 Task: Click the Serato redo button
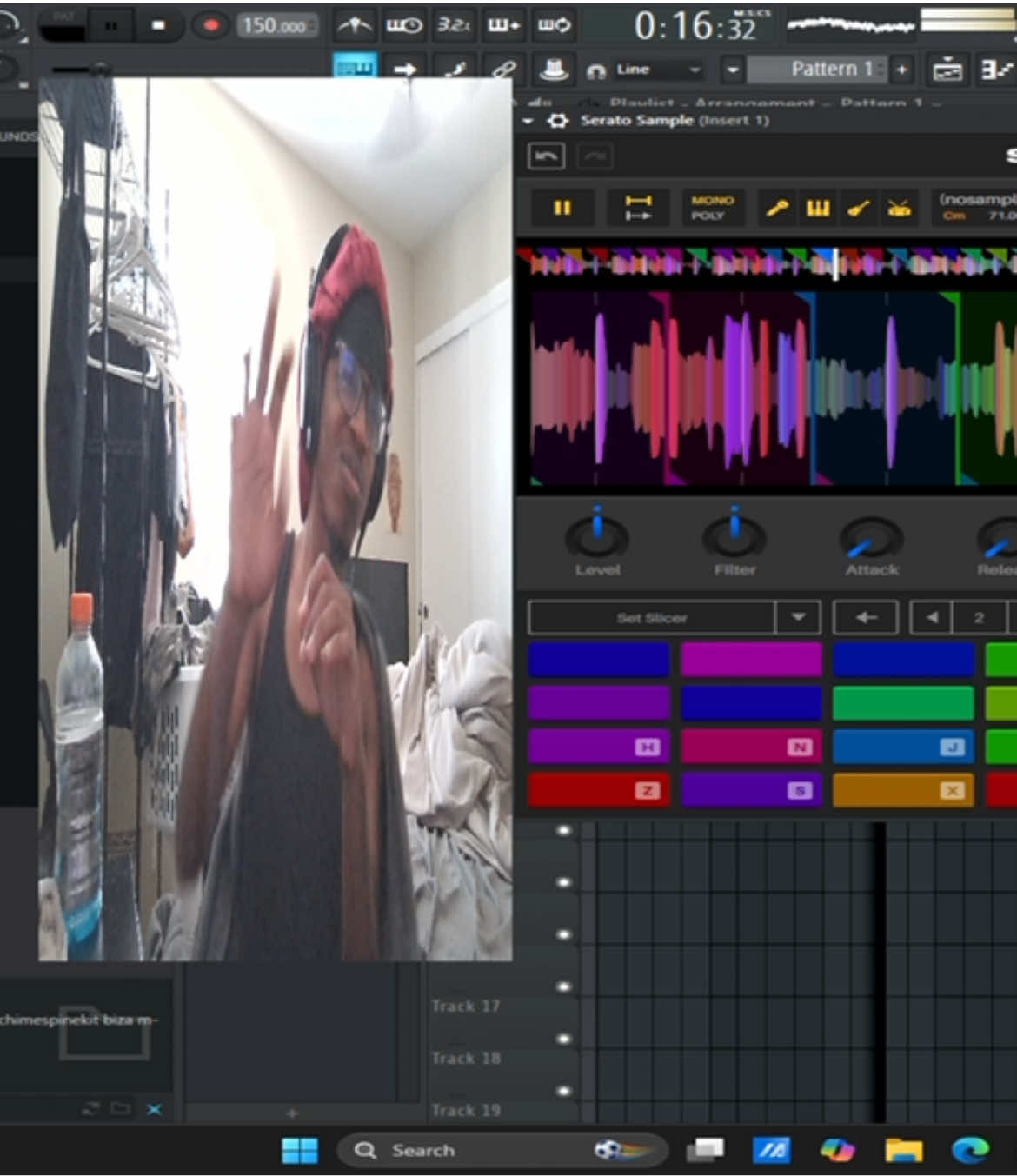click(x=595, y=156)
